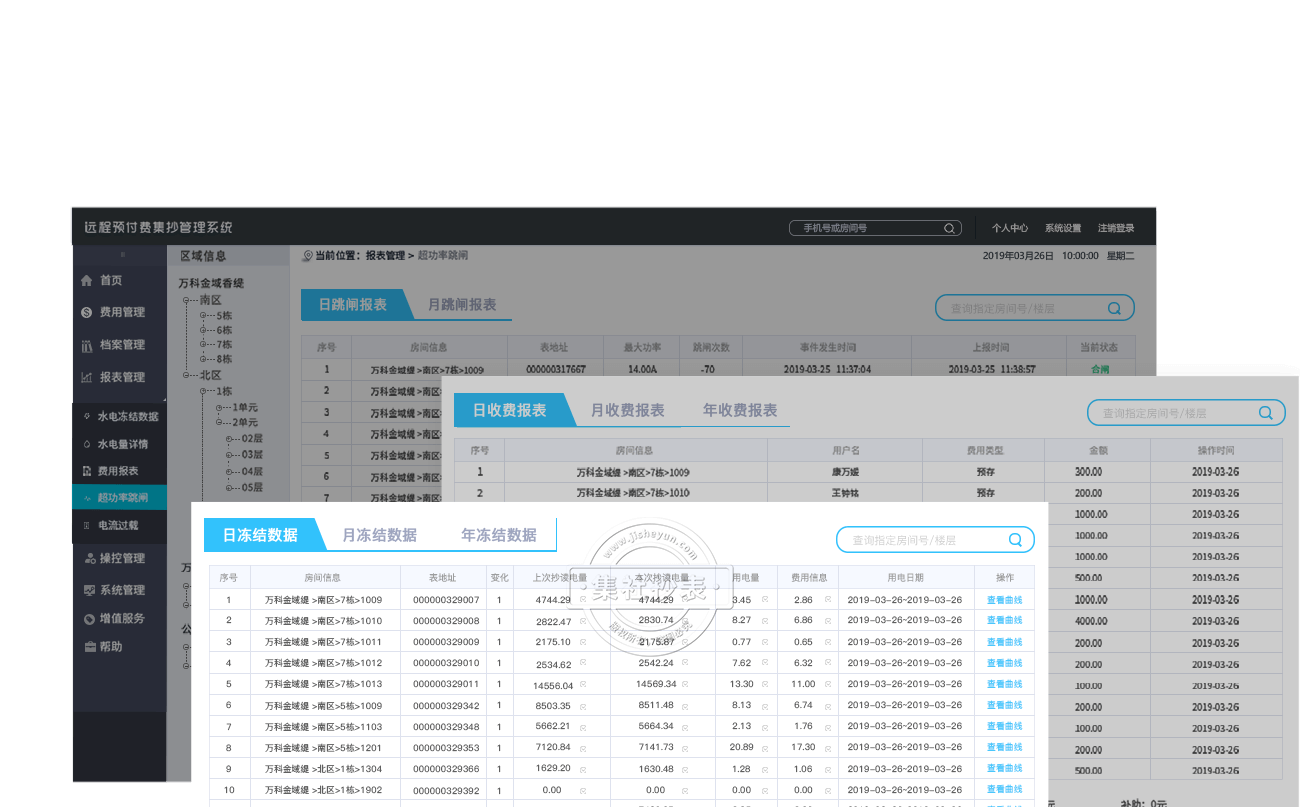This screenshot has width=1300, height=807.
Task: Switch to the 月冻结数据 tab
Action: (x=379, y=535)
